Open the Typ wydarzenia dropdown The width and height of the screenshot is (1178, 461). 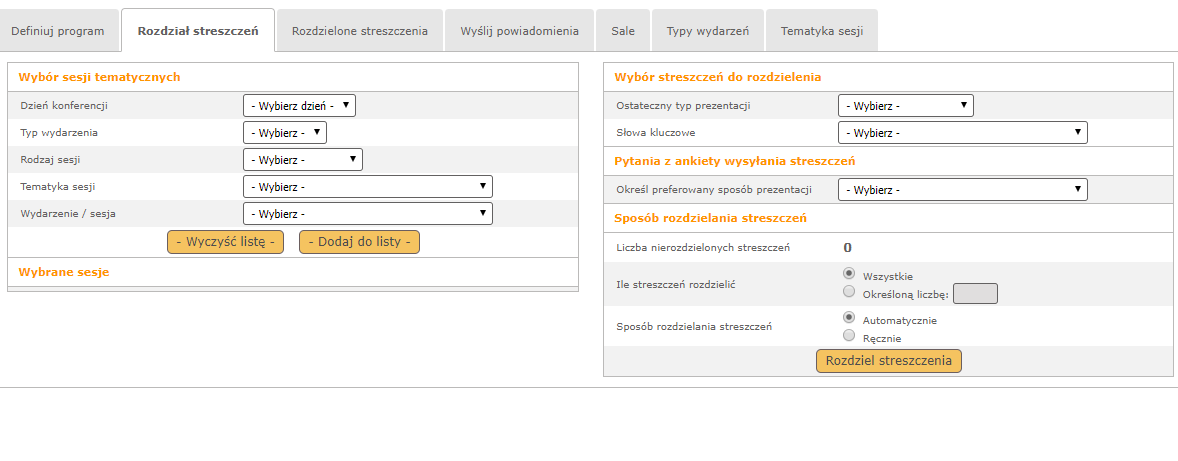285,133
